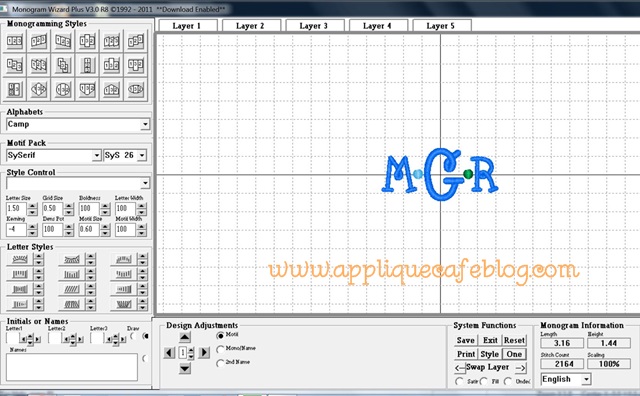Switch to the Layer 2 tab
Viewport: 640px width, 396px height.
tap(250, 26)
